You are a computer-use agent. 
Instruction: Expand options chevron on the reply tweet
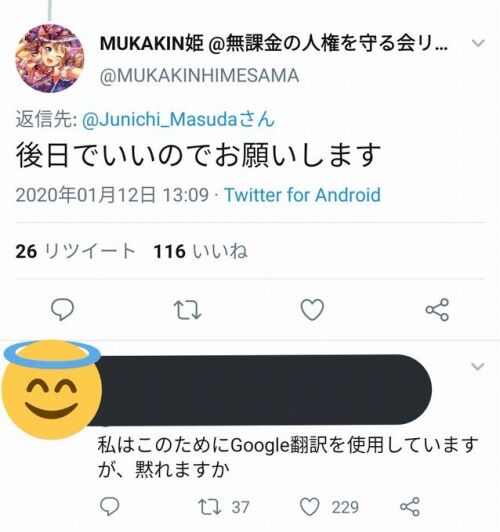click(478, 366)
